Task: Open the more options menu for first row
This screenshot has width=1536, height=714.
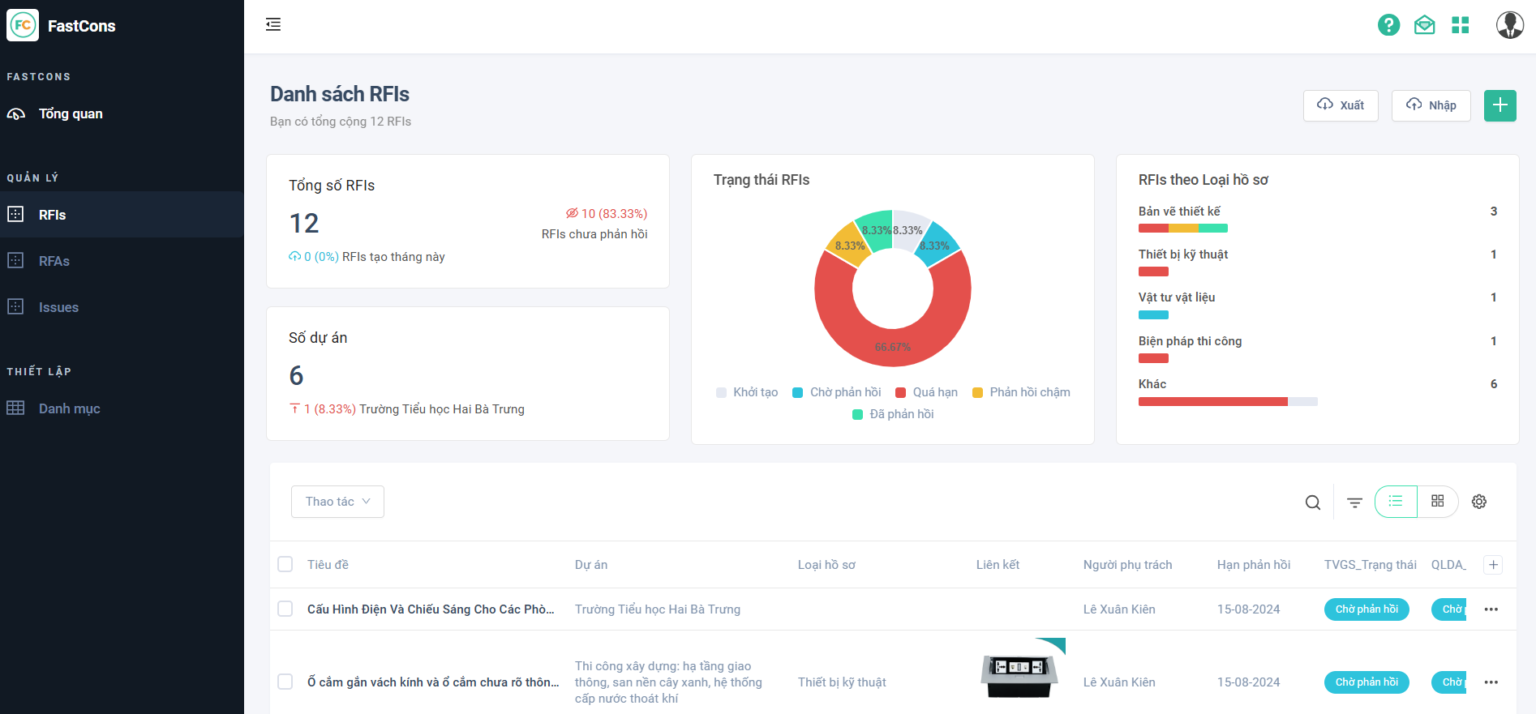Action: point(1491,609)
